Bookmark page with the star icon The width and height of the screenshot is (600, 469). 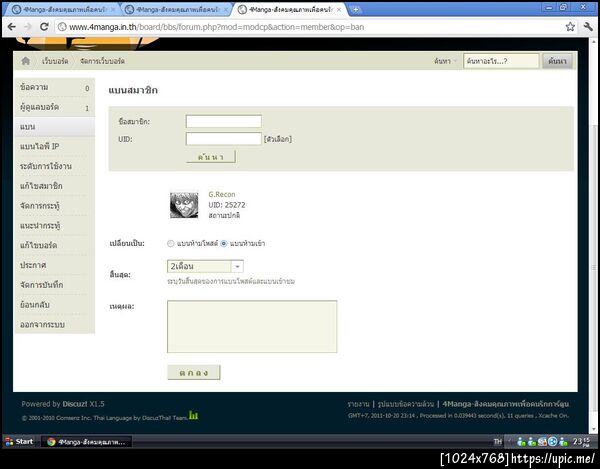tap(570, 26)
